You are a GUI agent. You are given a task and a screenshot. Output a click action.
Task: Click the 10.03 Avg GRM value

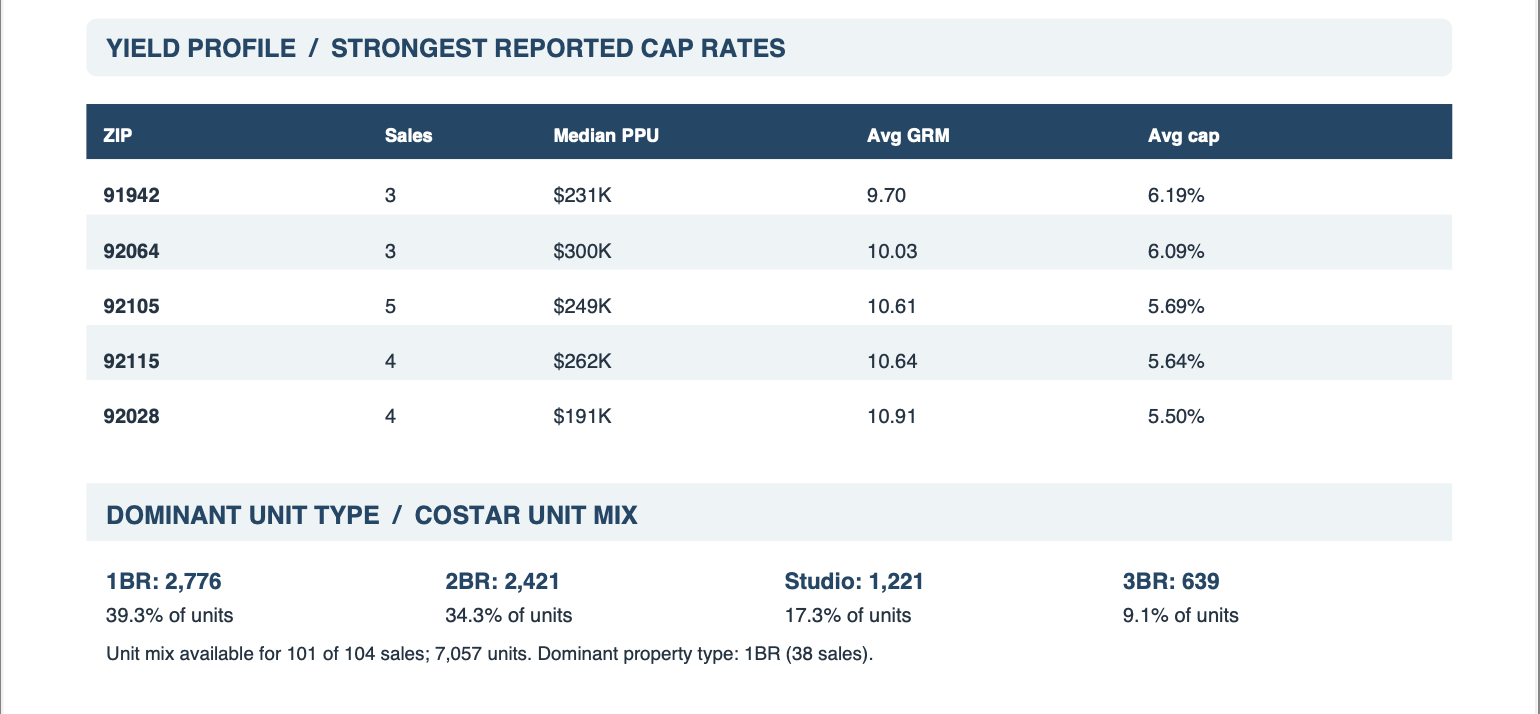[x=892, y=252]
